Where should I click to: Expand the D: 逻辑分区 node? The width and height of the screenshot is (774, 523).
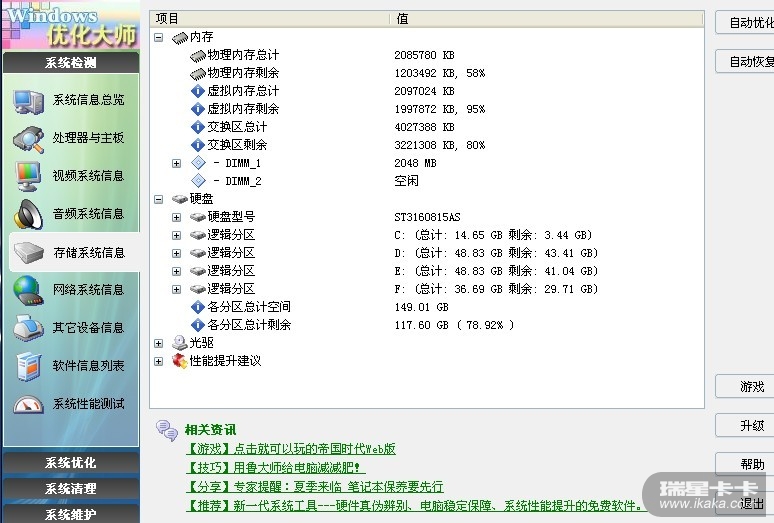(x=176, y=253)
